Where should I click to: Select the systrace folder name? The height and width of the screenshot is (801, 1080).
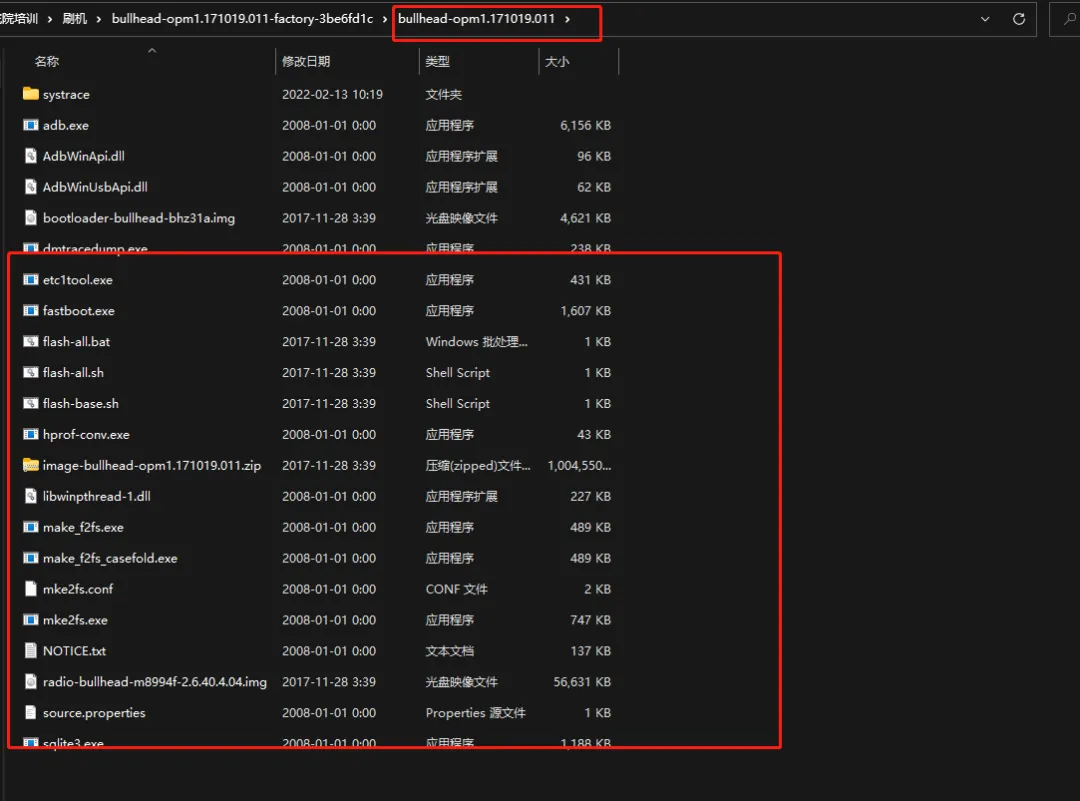pos(66,94)
